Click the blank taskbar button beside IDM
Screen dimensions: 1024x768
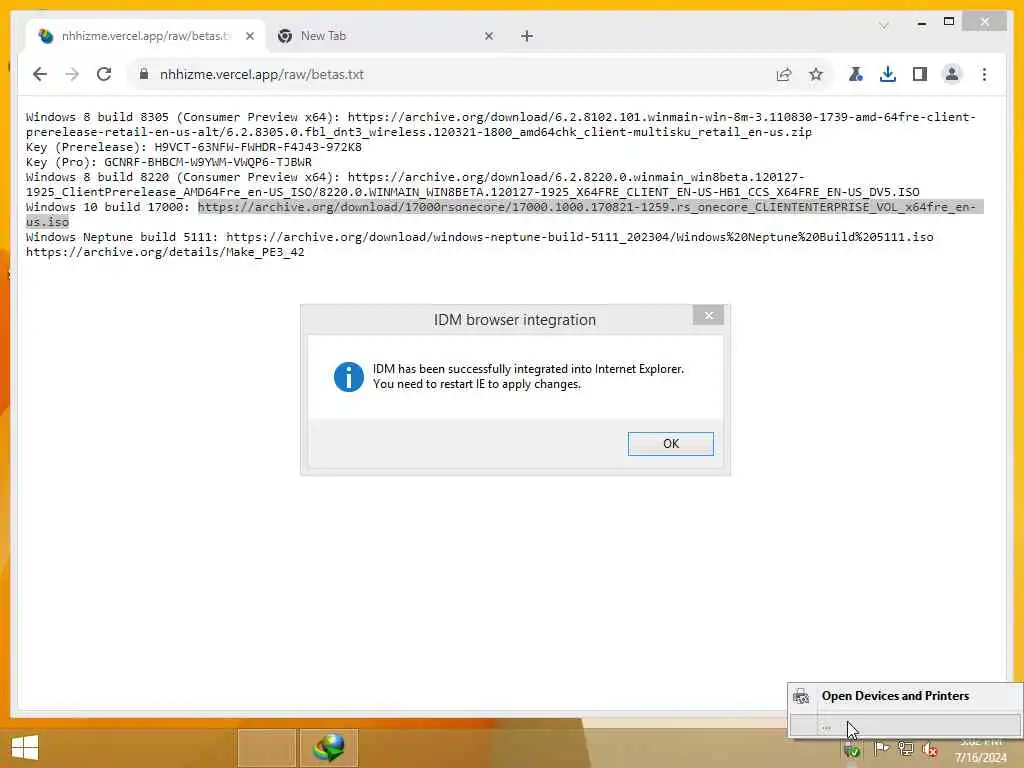(x=267, y=748)
